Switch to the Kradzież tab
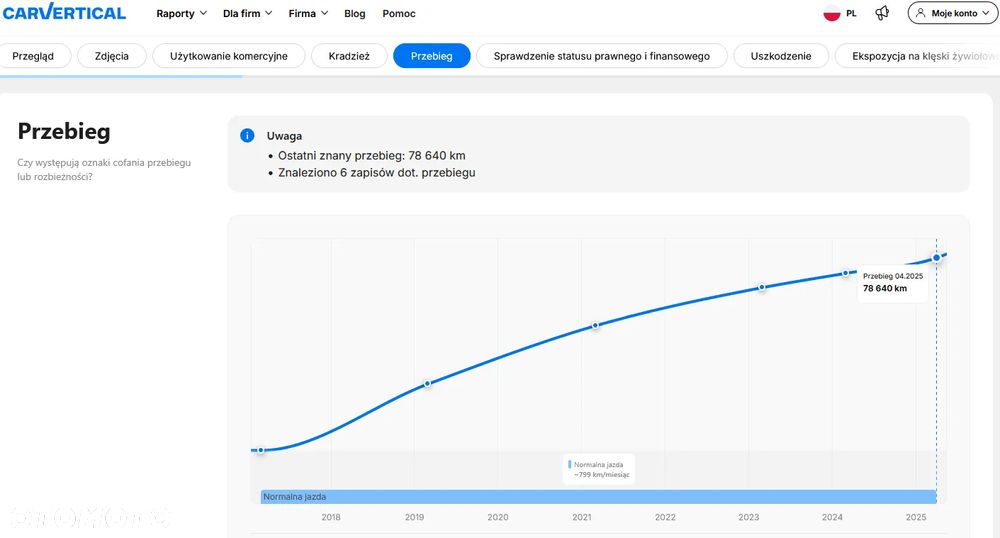 [349, 56]
